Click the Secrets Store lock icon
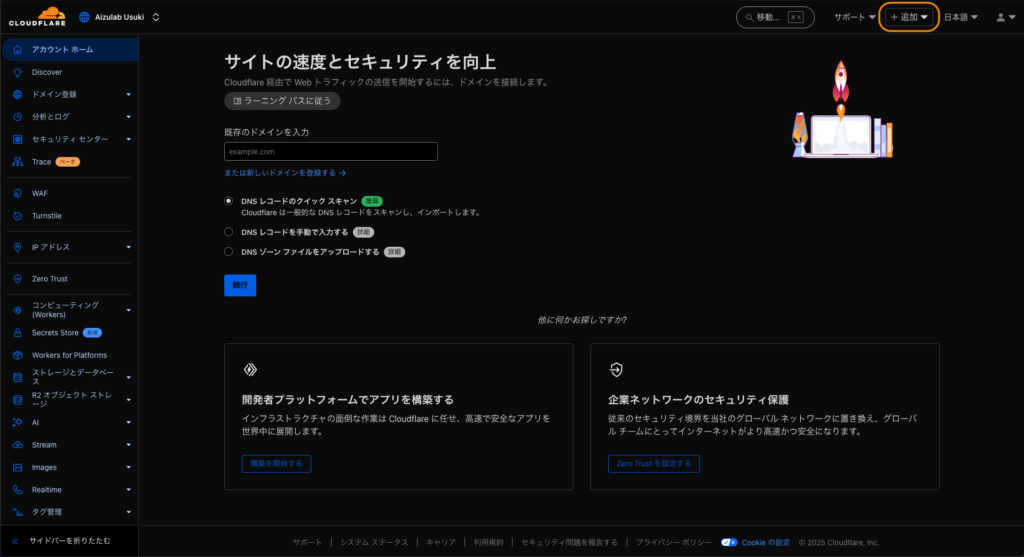Viewport: 1024px width, 557px height. (18, 333)
